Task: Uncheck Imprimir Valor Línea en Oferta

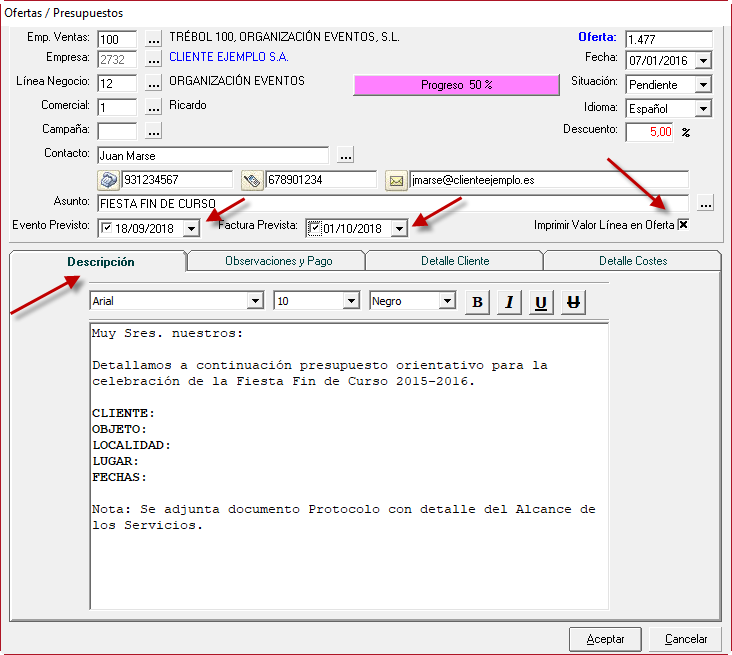Action: tap(683, 225)
